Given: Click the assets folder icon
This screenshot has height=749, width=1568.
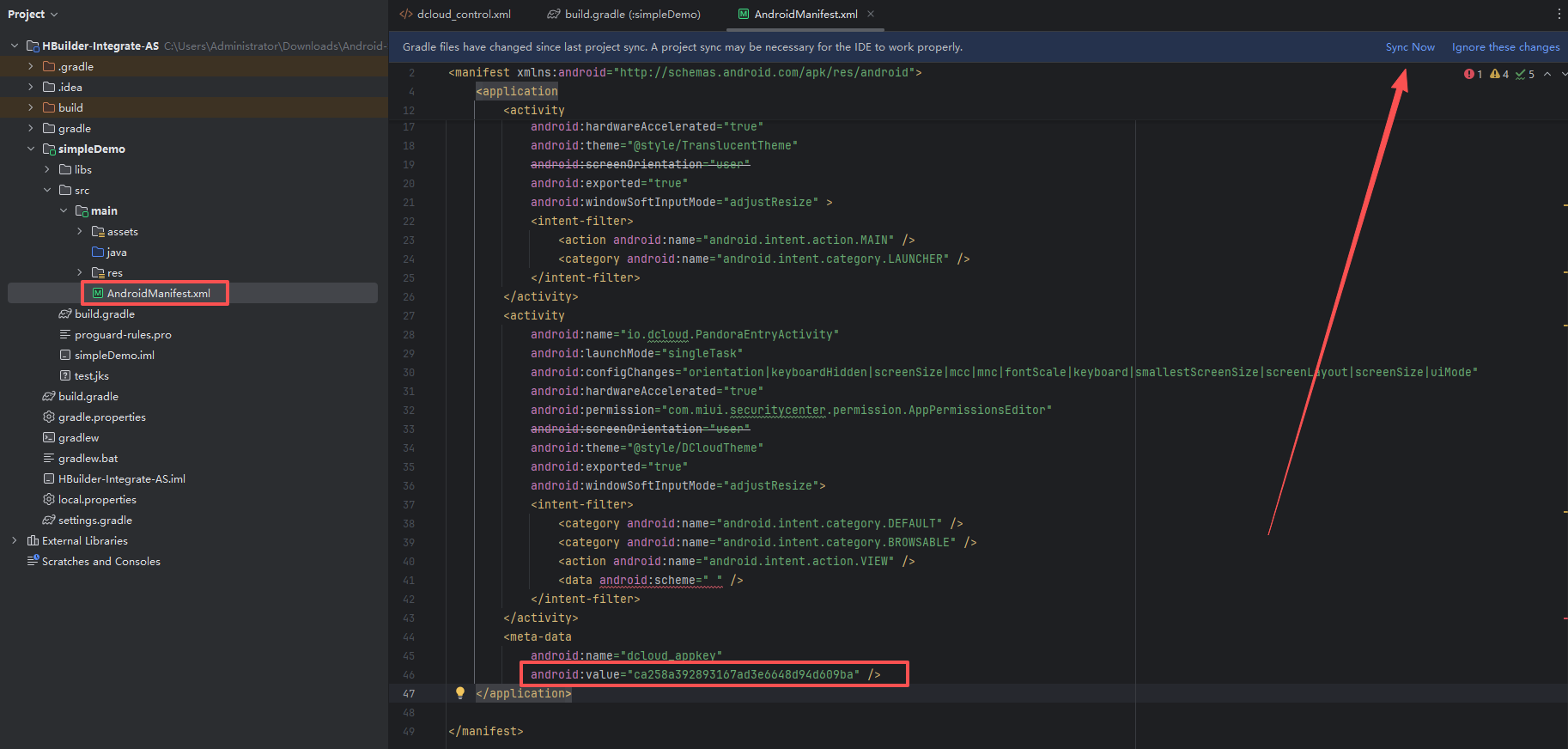Looking at the screenshot, I should [98, 231].
